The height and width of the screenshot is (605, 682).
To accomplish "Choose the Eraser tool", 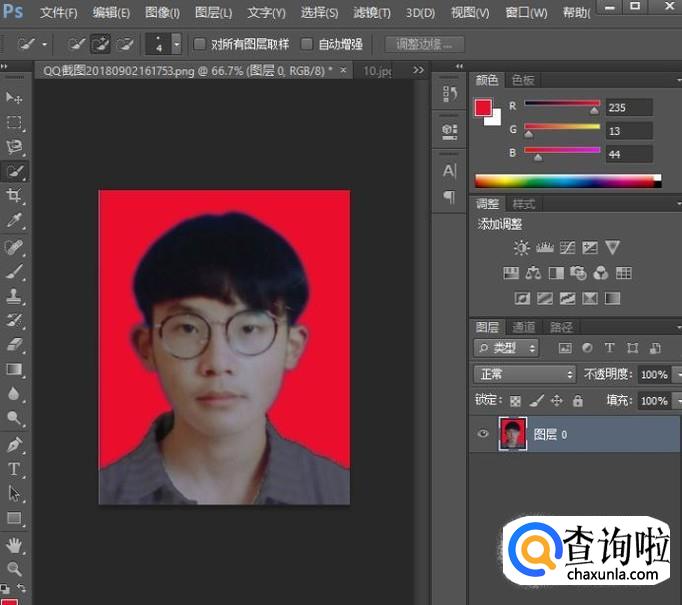I will 14,344.
